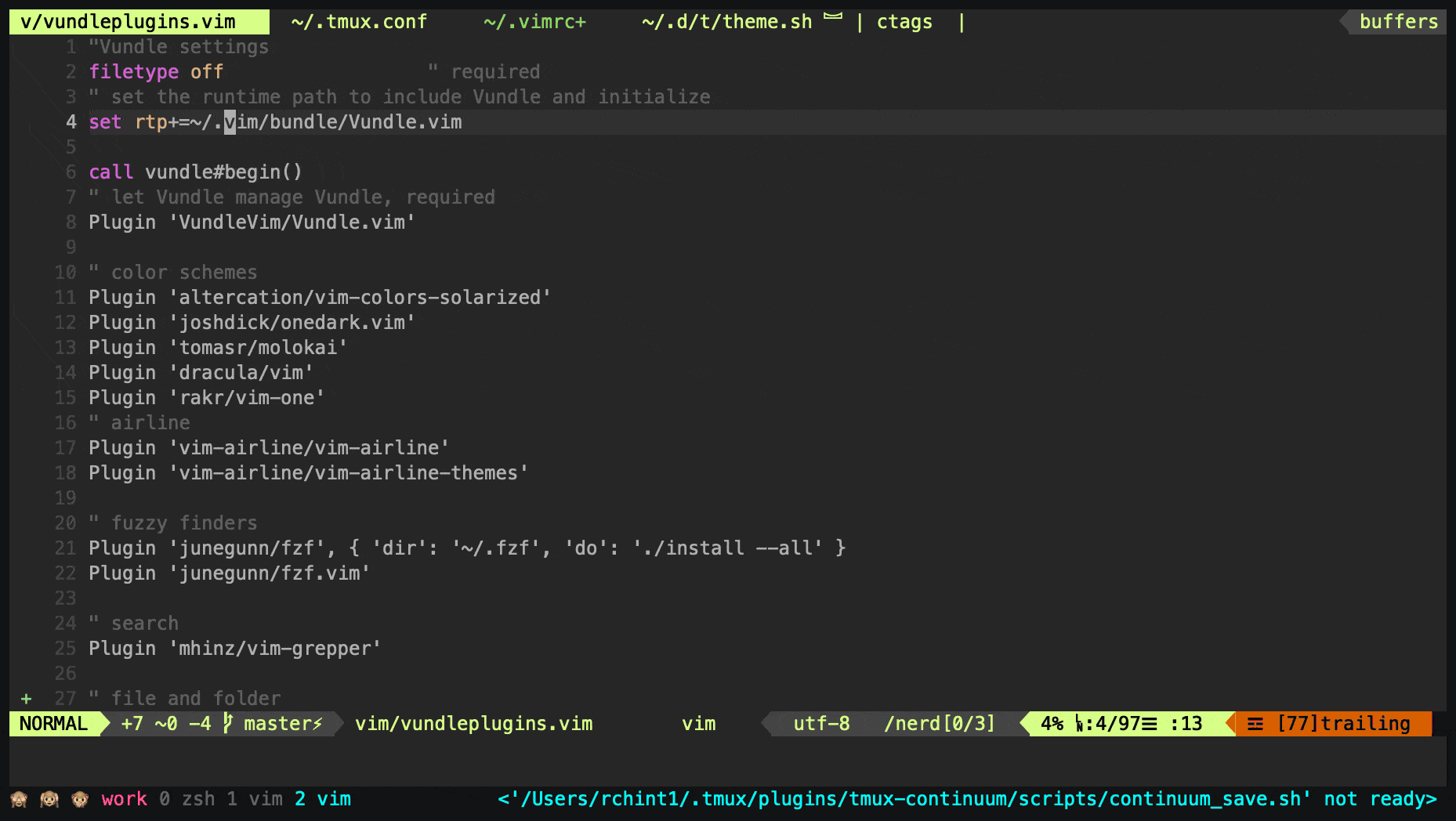The width and height of the screenshot is (1456, 821).
Task: Click Plugin 'dracula/vim' line
Action: tap(201, 373)
